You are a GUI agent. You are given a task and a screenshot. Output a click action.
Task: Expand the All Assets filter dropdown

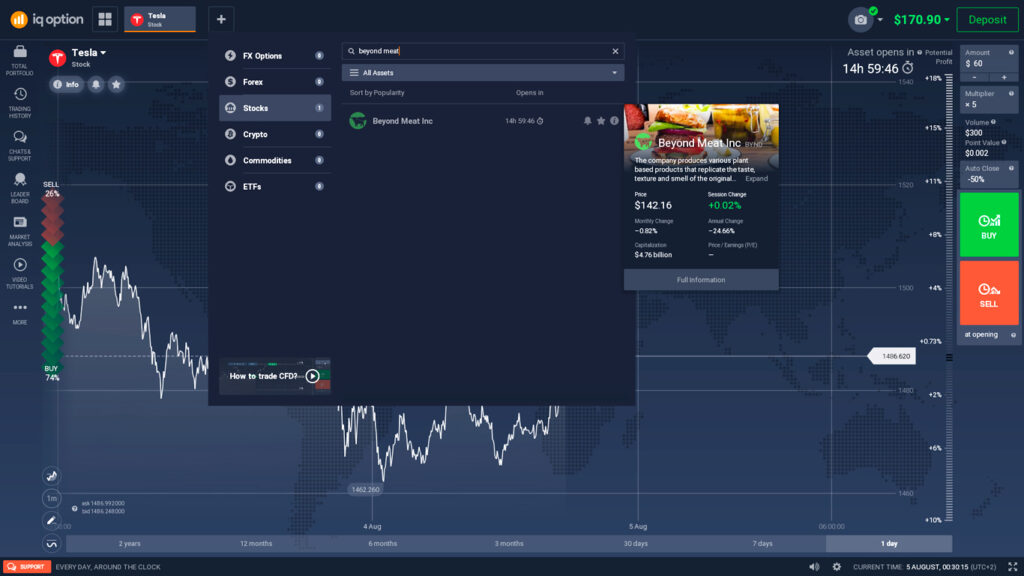point(483,73)
